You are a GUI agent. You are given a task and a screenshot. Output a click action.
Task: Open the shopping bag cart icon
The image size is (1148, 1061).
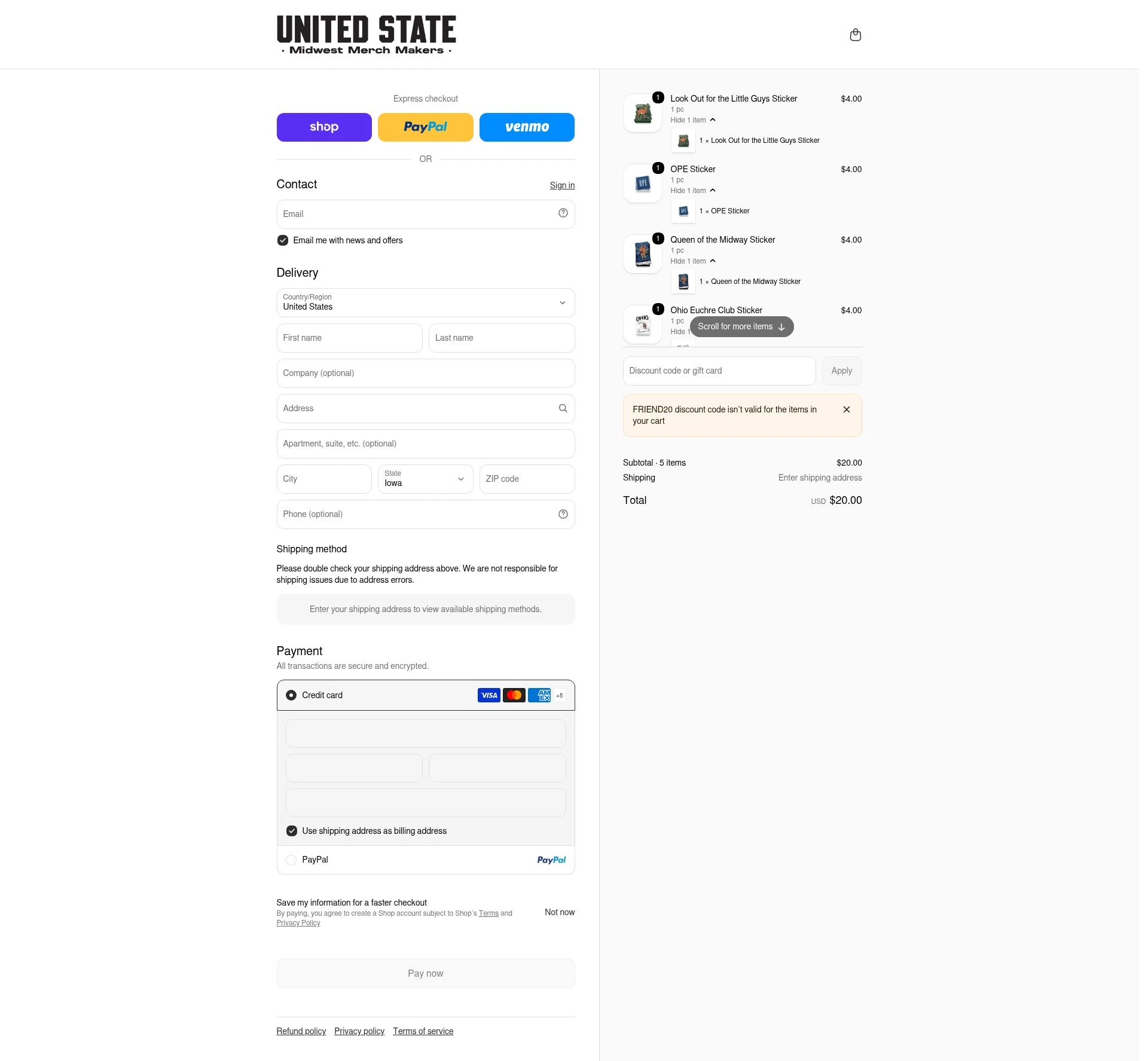(x=855, y=35)
